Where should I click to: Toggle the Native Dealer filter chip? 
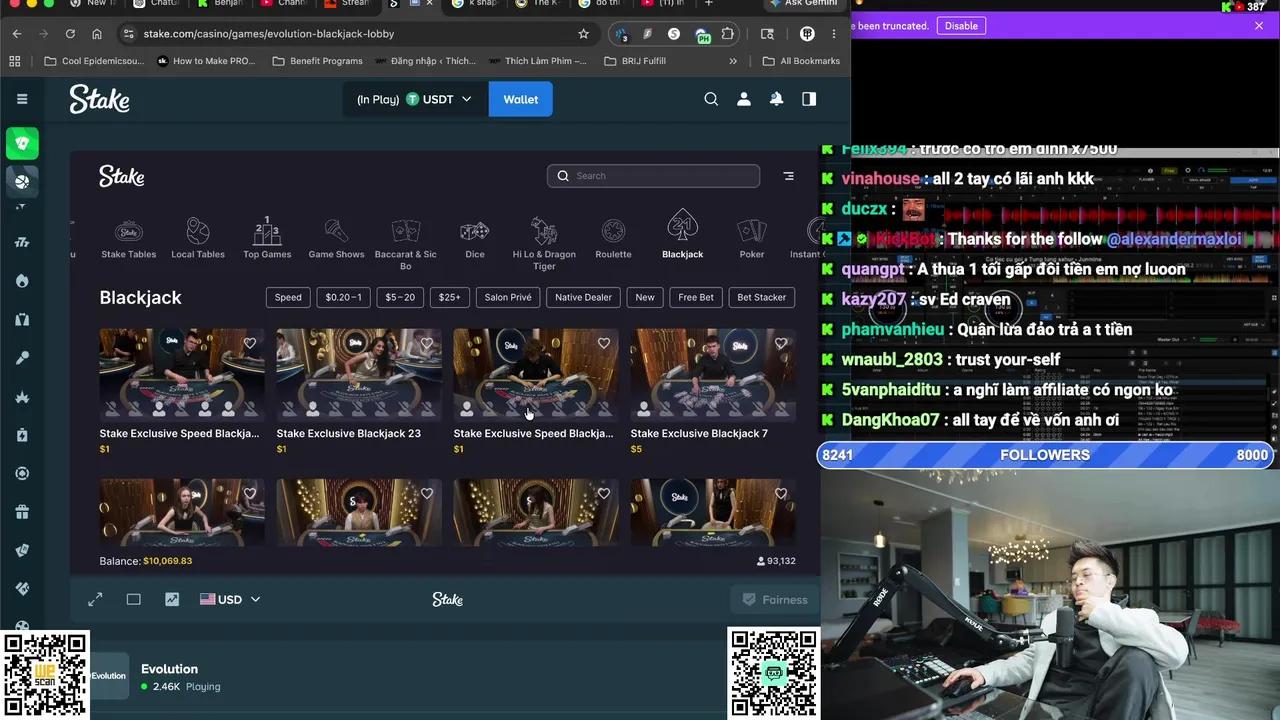pyautogui.click(x=583, y=297)
